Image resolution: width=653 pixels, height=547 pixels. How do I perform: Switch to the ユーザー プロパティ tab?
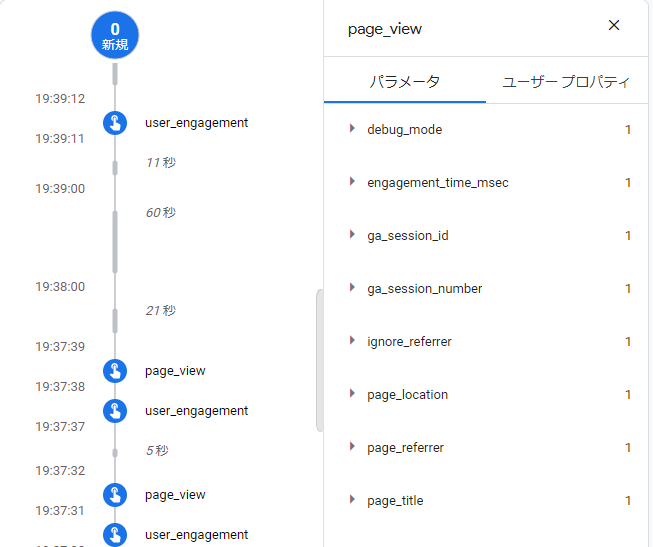(566, 82)
